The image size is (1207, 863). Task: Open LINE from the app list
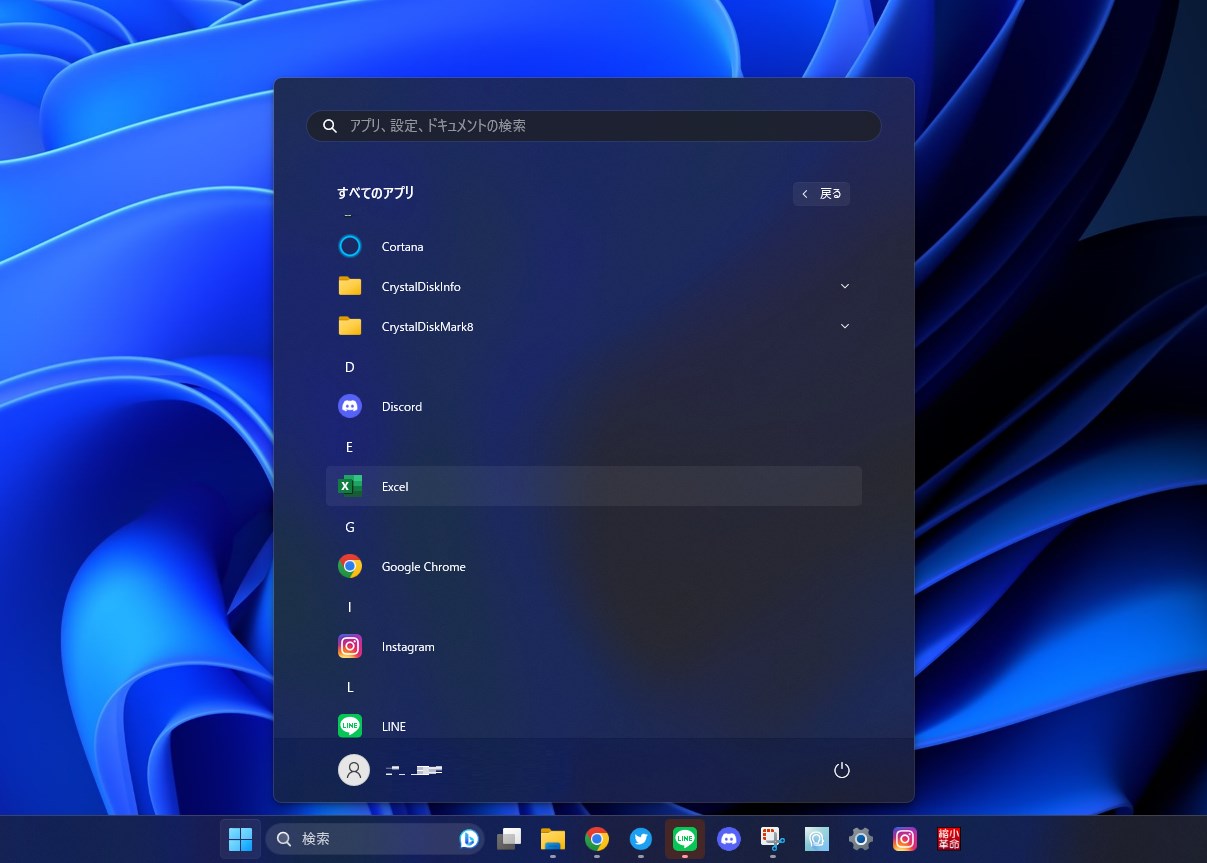pyautogui.click(x=594, y=724)
